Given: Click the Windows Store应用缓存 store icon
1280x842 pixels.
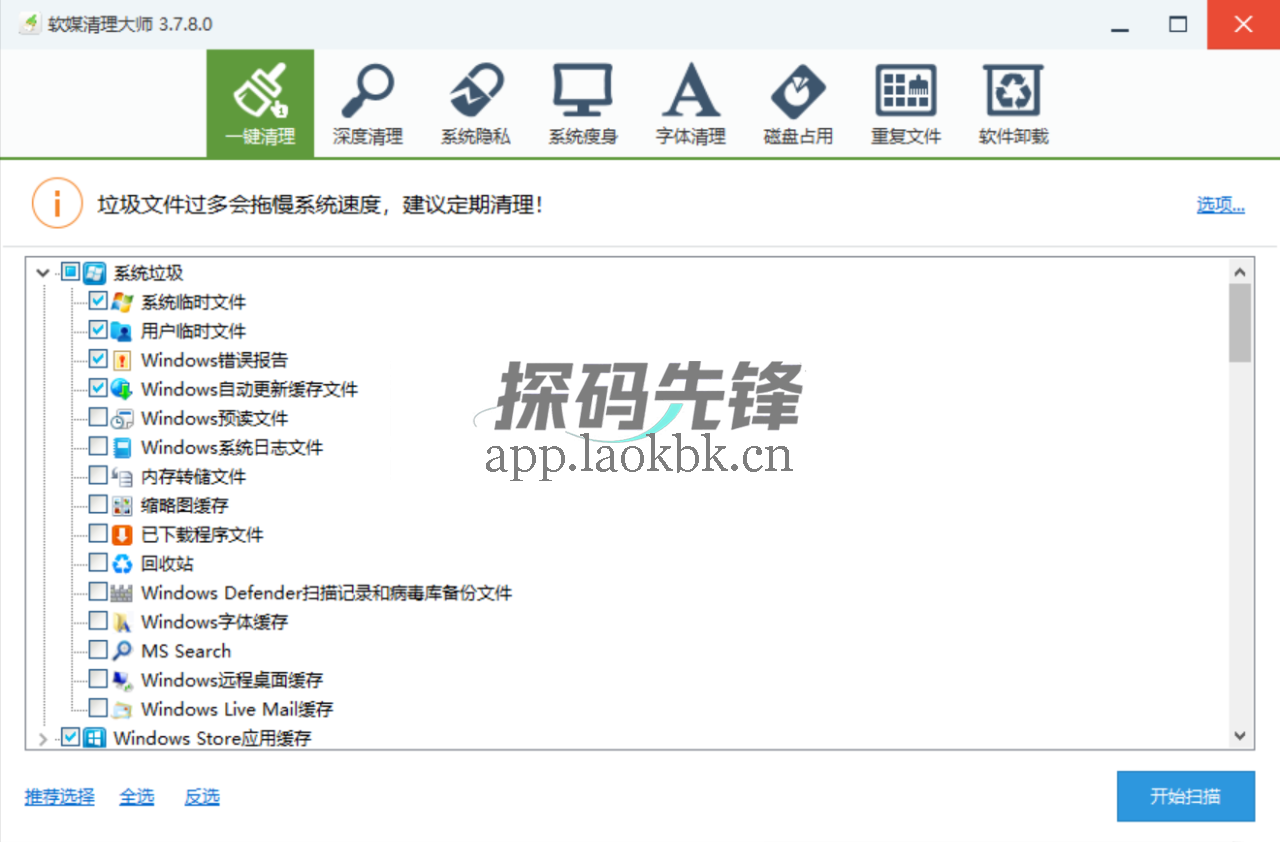Looking at the screenshot, I should 94,738.
